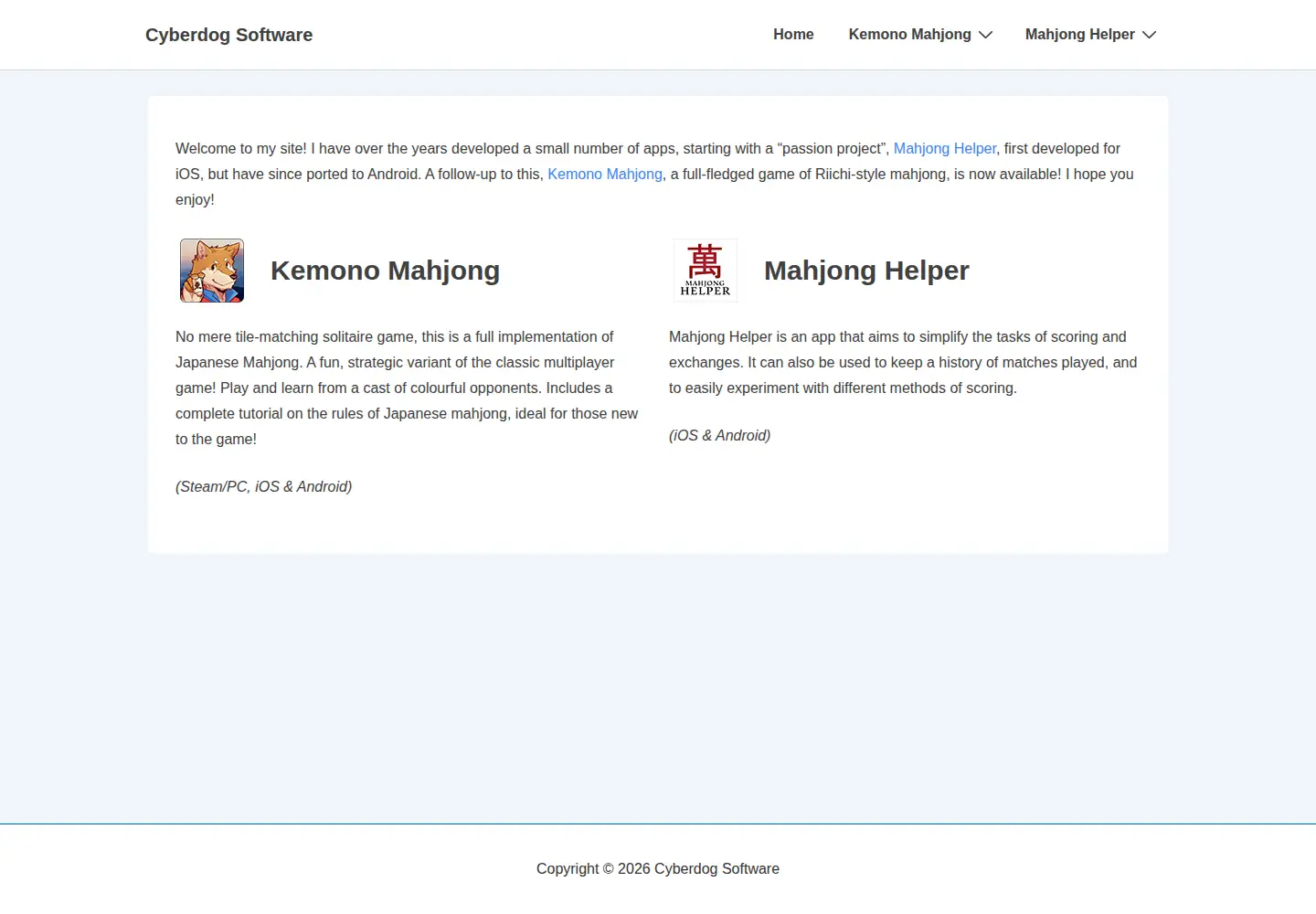Image resolution: width=1316 pixels, height=914 pixels.
Task: Open the Mahjong Helper navigation menu label
Action: click(x=1079, y=35)
